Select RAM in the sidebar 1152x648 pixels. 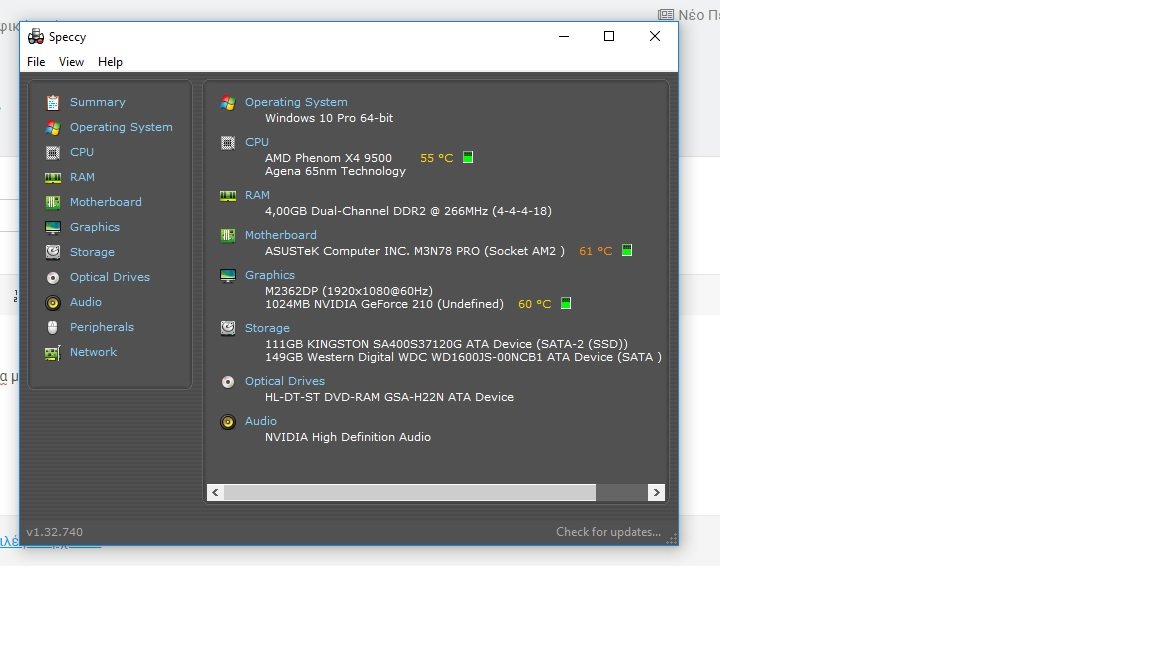point(82,177)
